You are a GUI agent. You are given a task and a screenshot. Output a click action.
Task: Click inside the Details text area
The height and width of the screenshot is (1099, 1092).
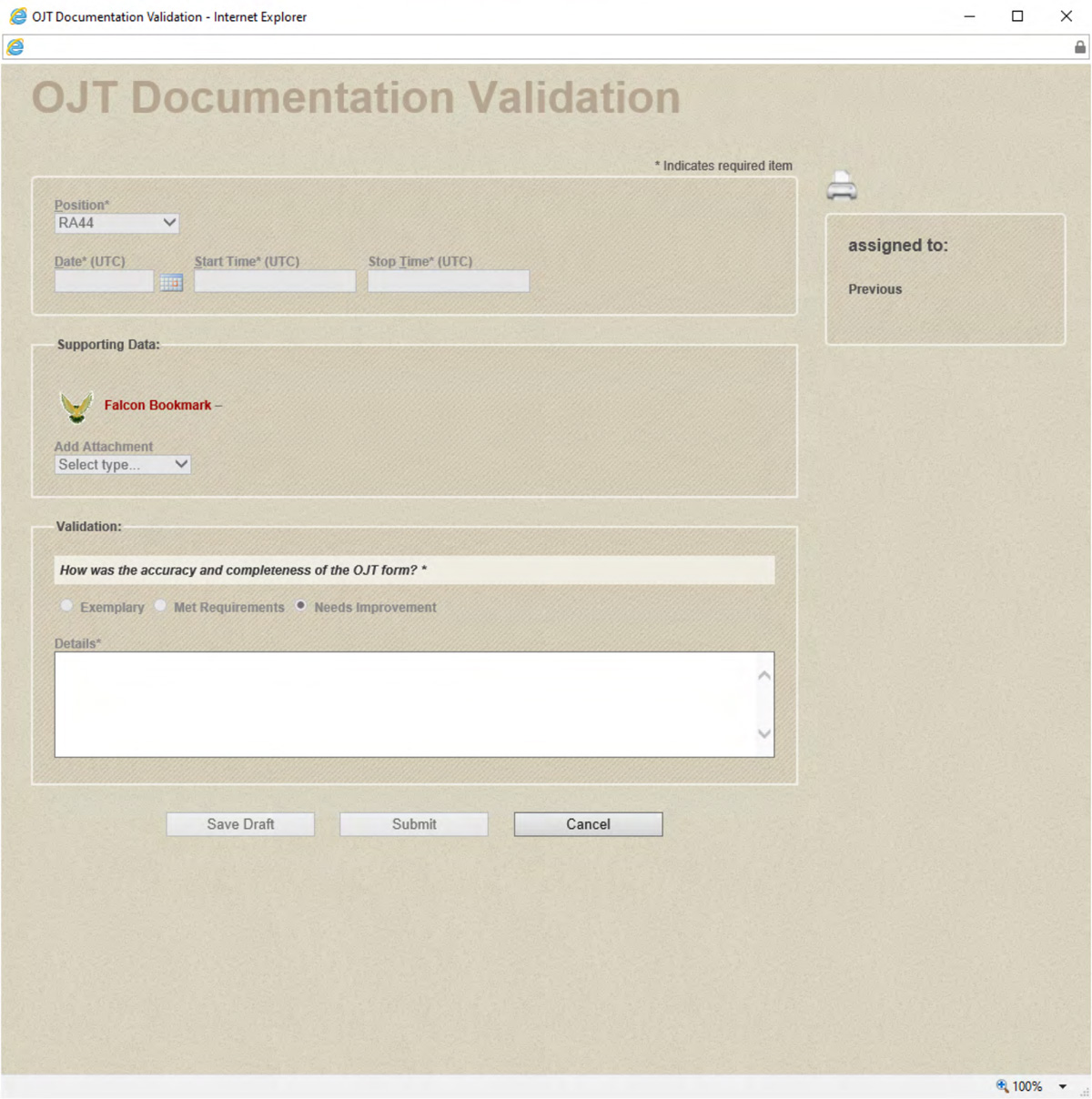[x=405, y=704]
